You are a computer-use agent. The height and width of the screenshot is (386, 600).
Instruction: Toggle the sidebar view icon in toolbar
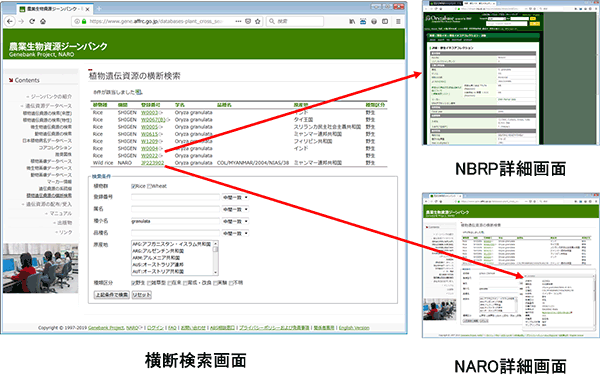pyautogui.click(x=385, y=21)
